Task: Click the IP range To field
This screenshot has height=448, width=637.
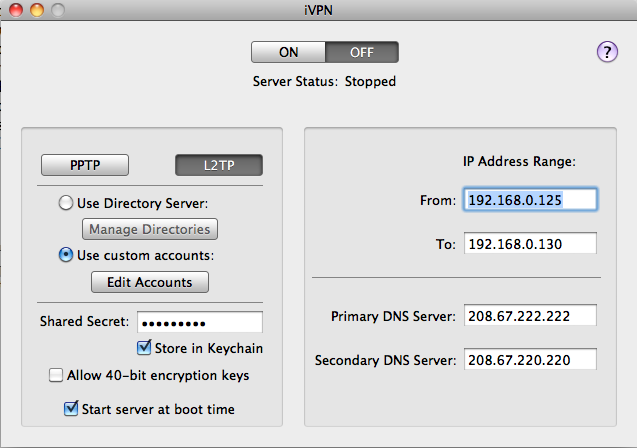Action: pos(530,243)
